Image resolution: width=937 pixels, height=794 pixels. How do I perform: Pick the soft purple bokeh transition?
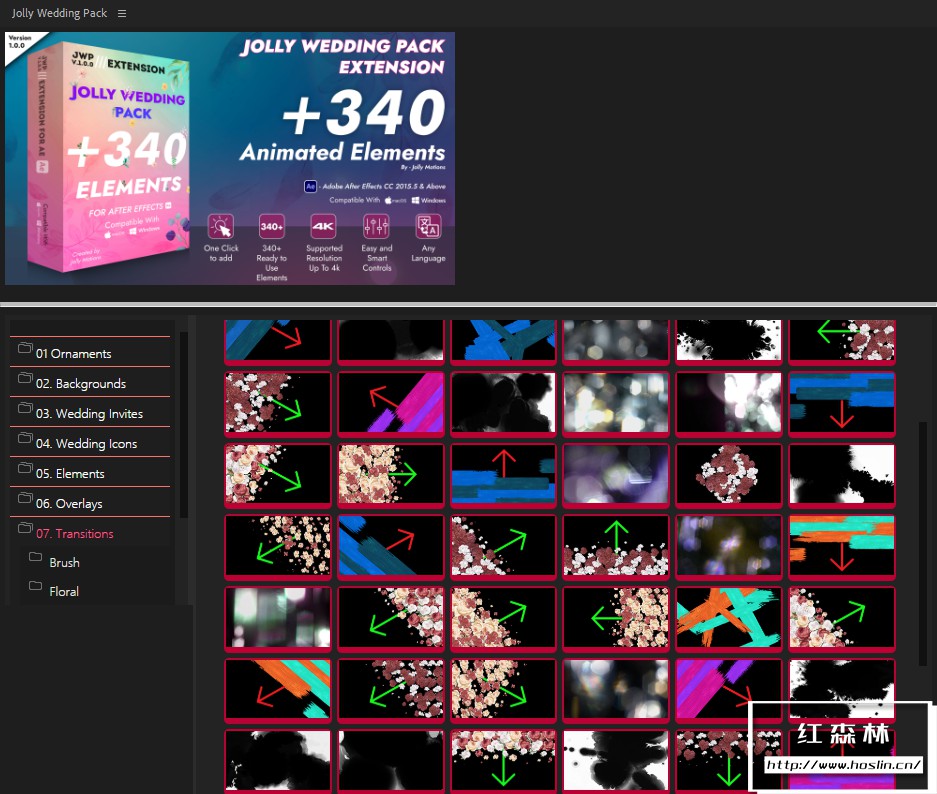coord(616,475)
